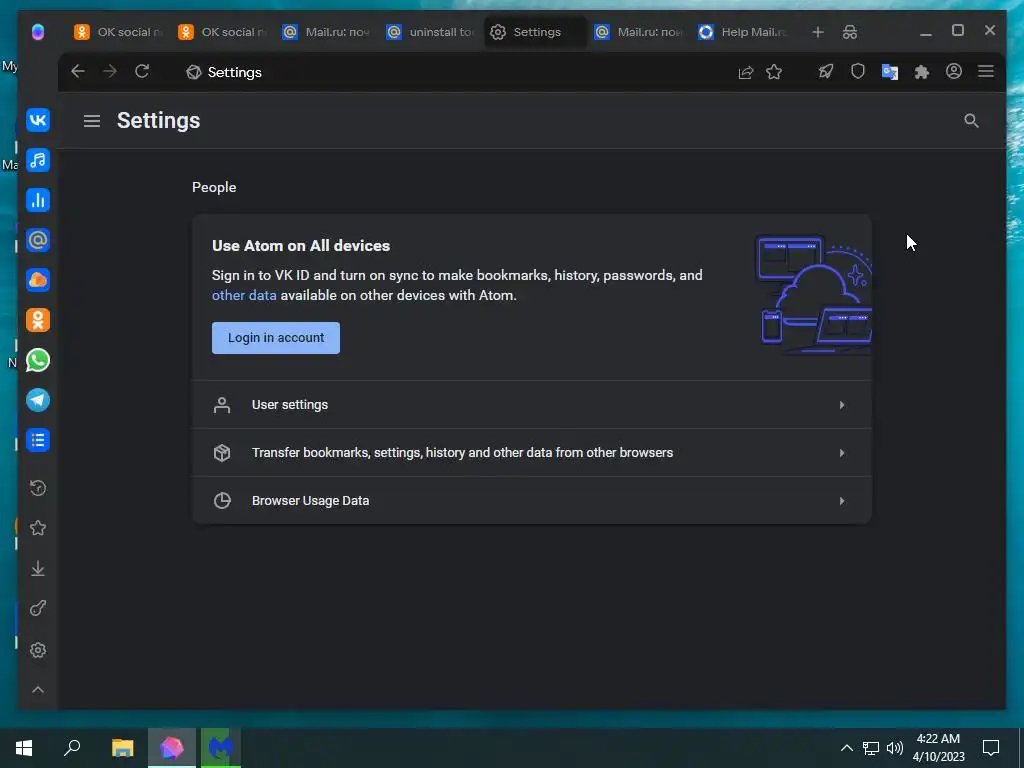Open WhatsApp in sidebar
Screen dimensions: 1024x768
(x=38, y=360)
